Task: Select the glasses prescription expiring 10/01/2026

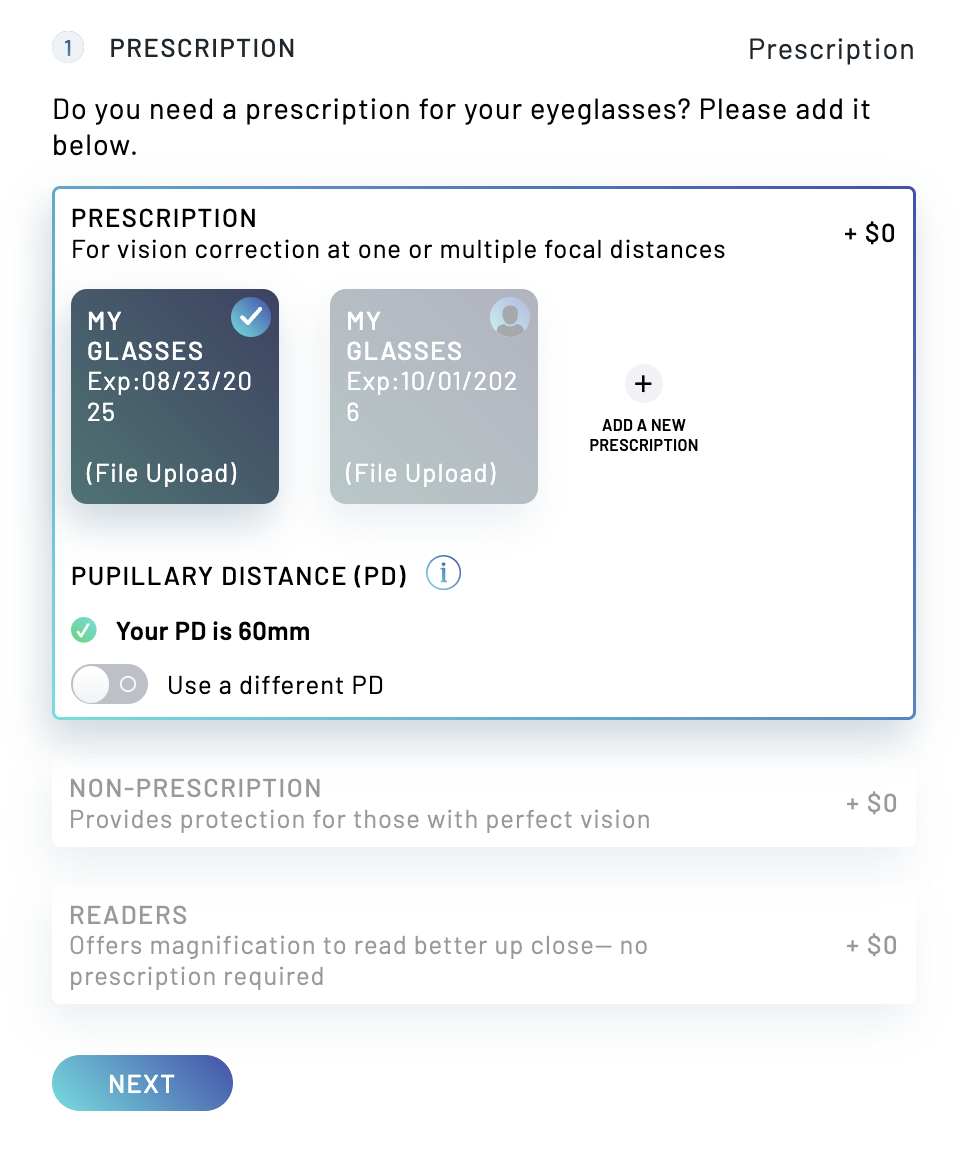Action: (x=433, y=397)
